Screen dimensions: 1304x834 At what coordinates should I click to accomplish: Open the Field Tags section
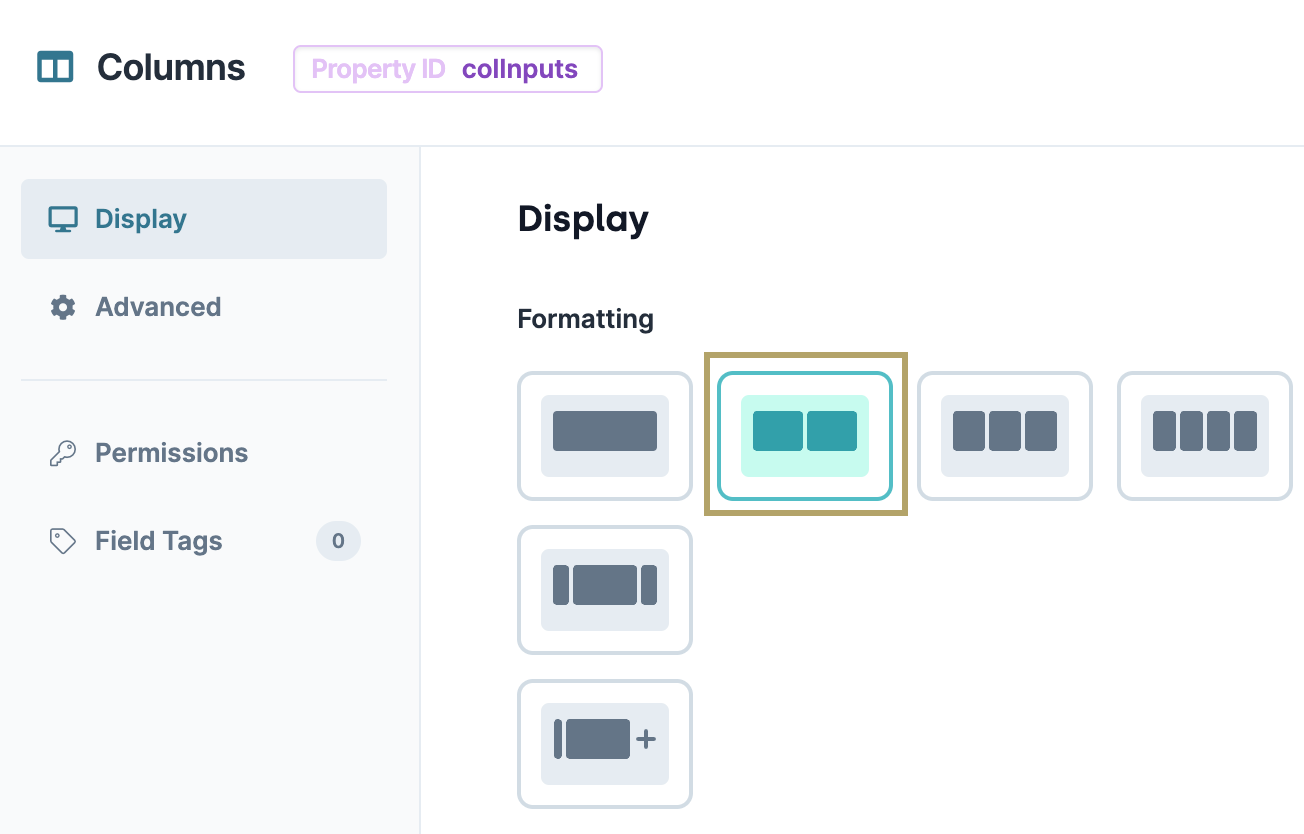pos(204,541)
